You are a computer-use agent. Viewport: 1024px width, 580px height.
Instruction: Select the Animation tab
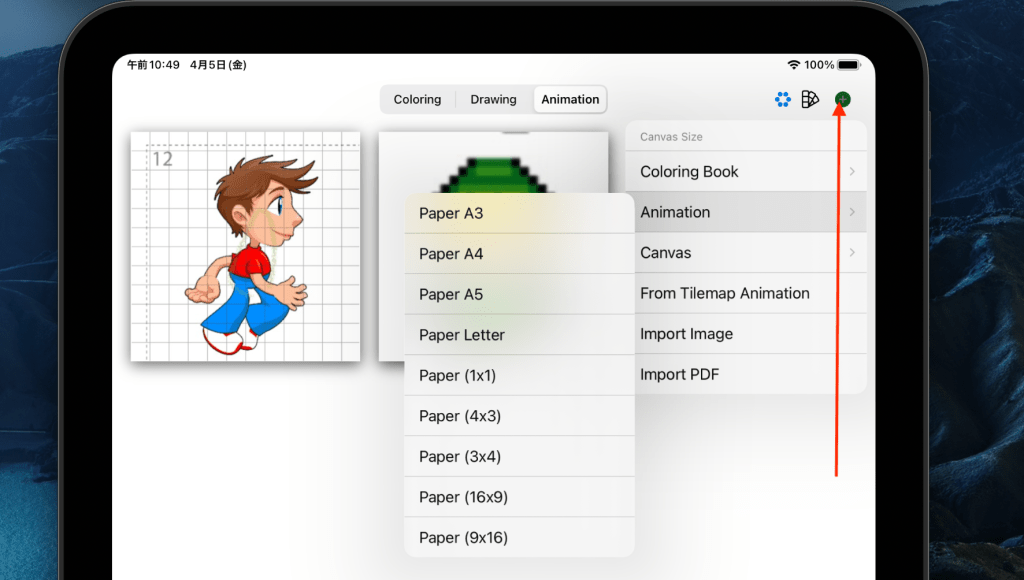click(569, 99)
